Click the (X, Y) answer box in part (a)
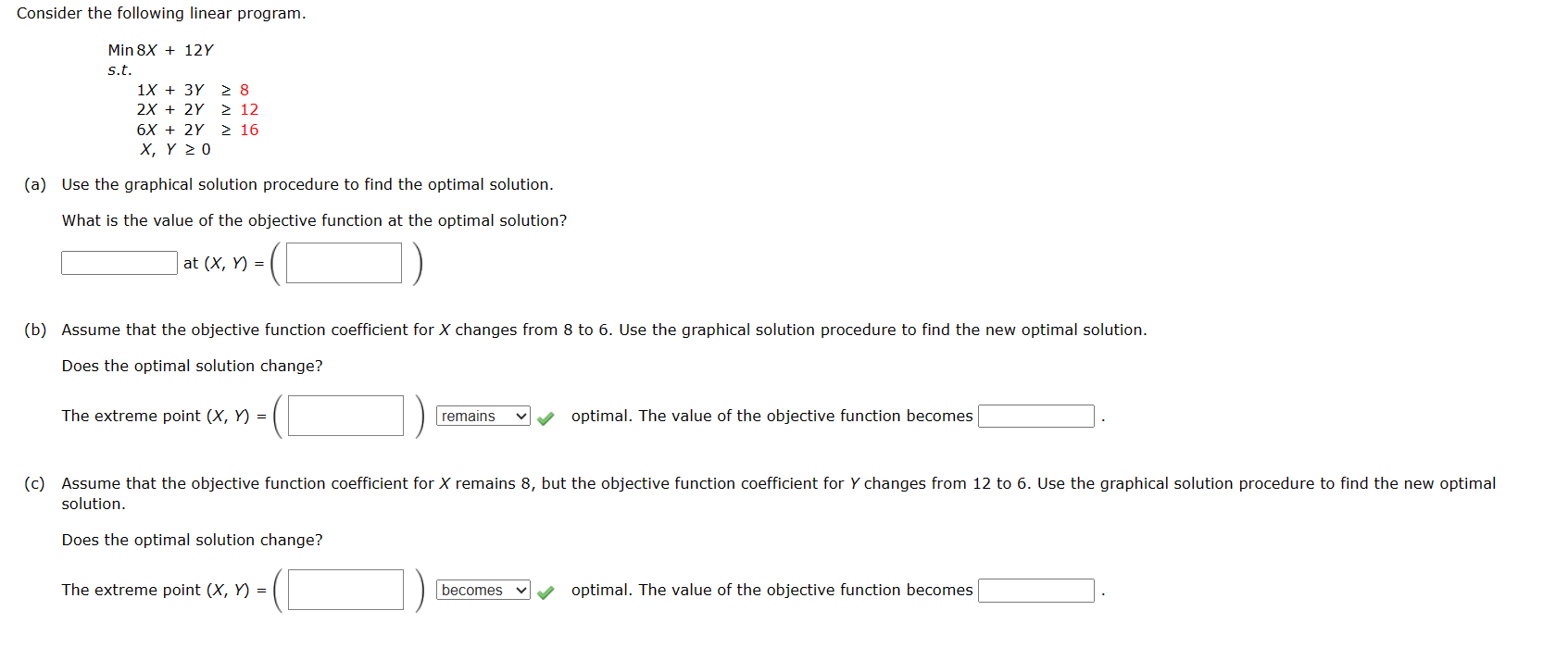Screen dimensions: 1568x648 (x=342, y=262)
